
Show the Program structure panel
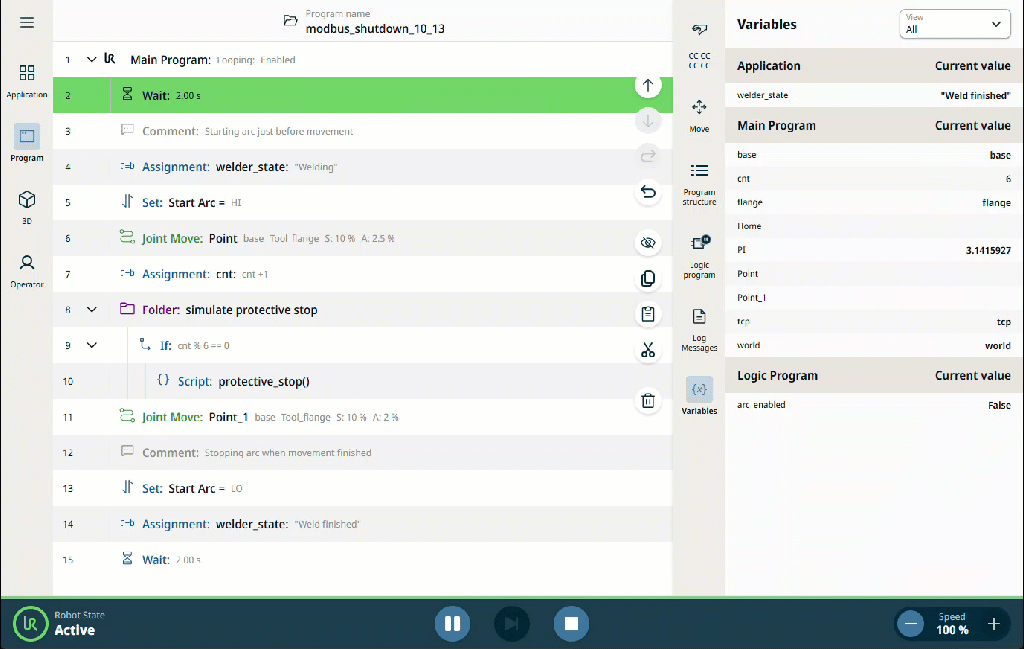click(699, 184)
